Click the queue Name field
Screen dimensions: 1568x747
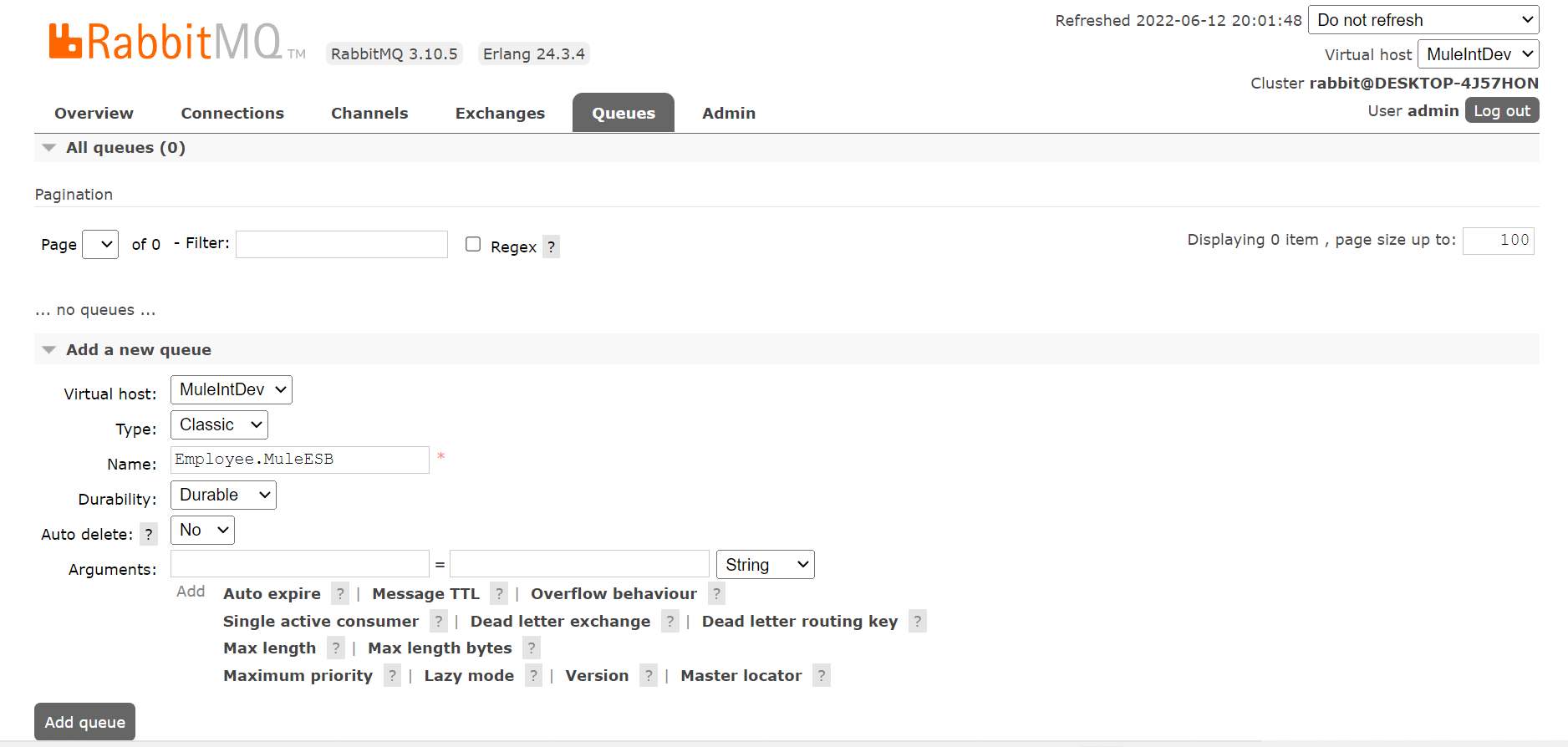(x=300, y=460)
